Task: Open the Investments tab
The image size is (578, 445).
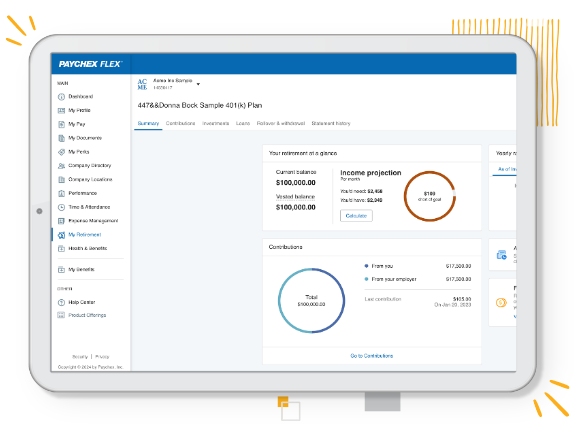Action: [216, 124]
